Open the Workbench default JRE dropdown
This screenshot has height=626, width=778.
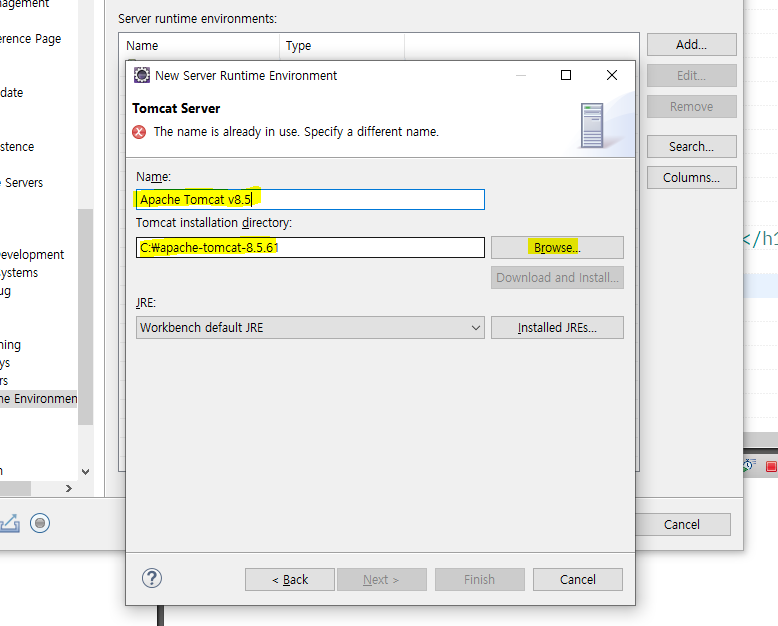click(310, 328)
